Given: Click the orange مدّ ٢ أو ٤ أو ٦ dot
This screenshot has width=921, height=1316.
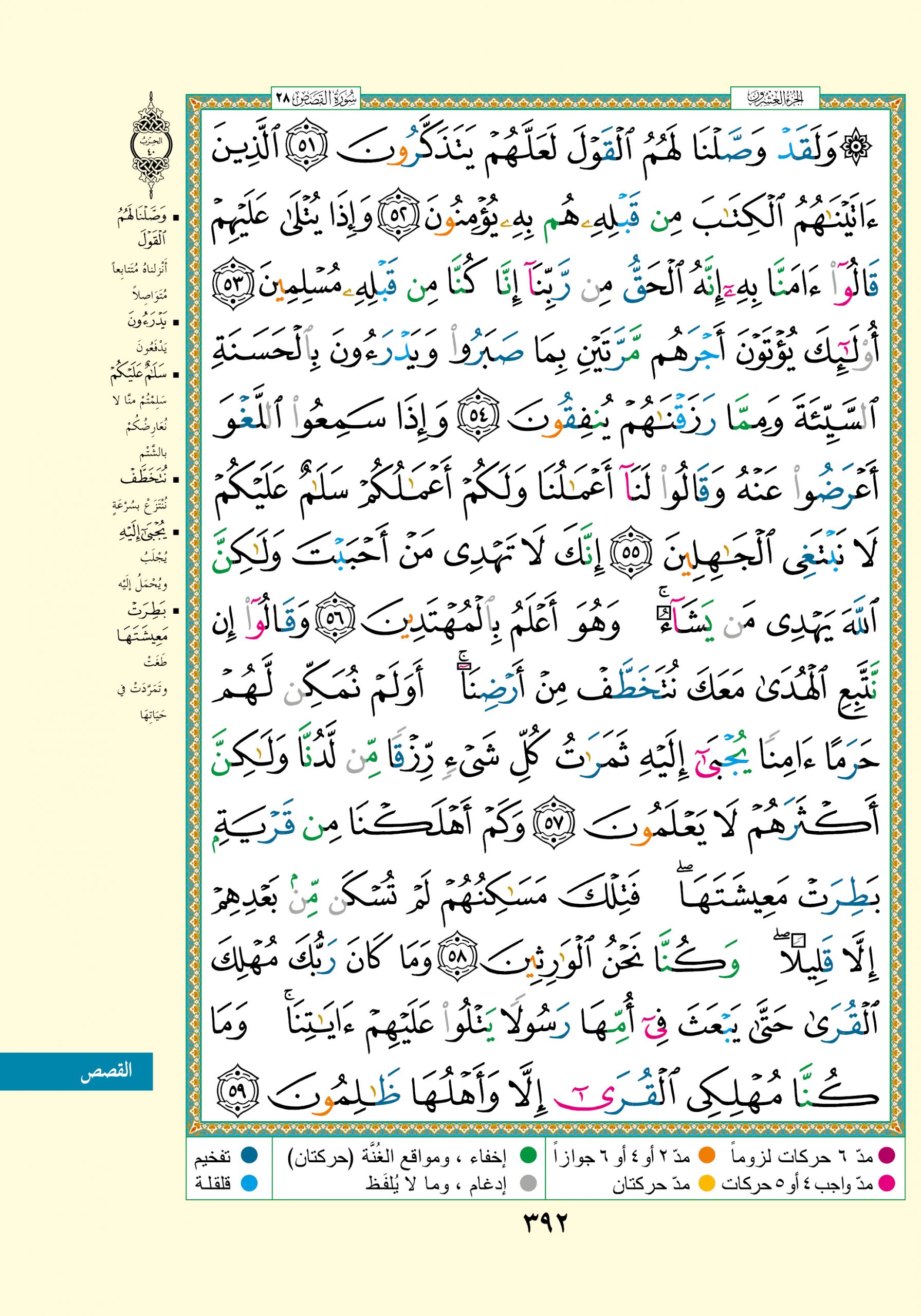Looking at the screenshot, I should click(707, 1156).
